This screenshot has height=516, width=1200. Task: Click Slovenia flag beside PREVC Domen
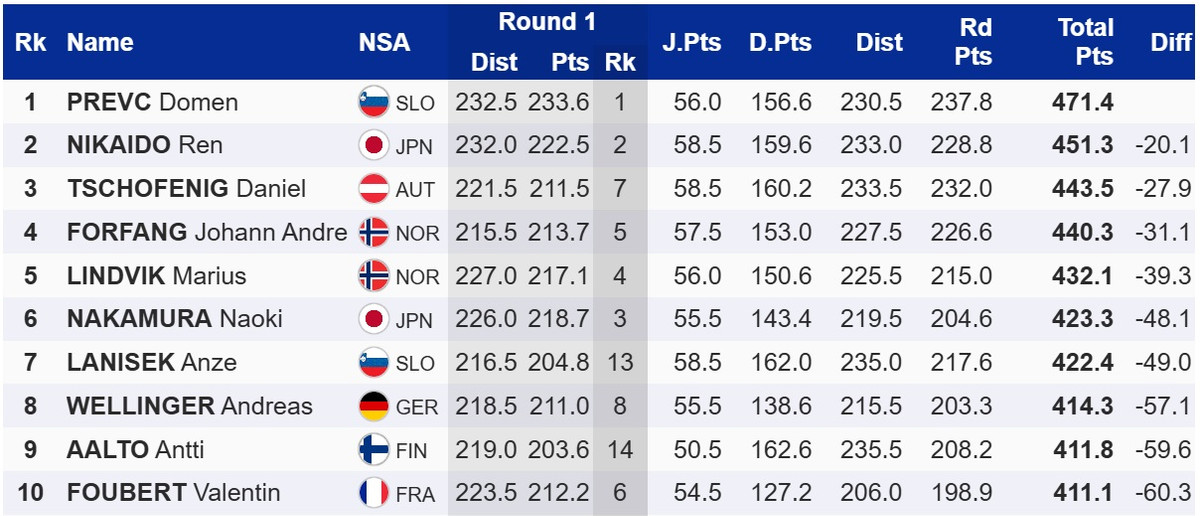point(373,102)
